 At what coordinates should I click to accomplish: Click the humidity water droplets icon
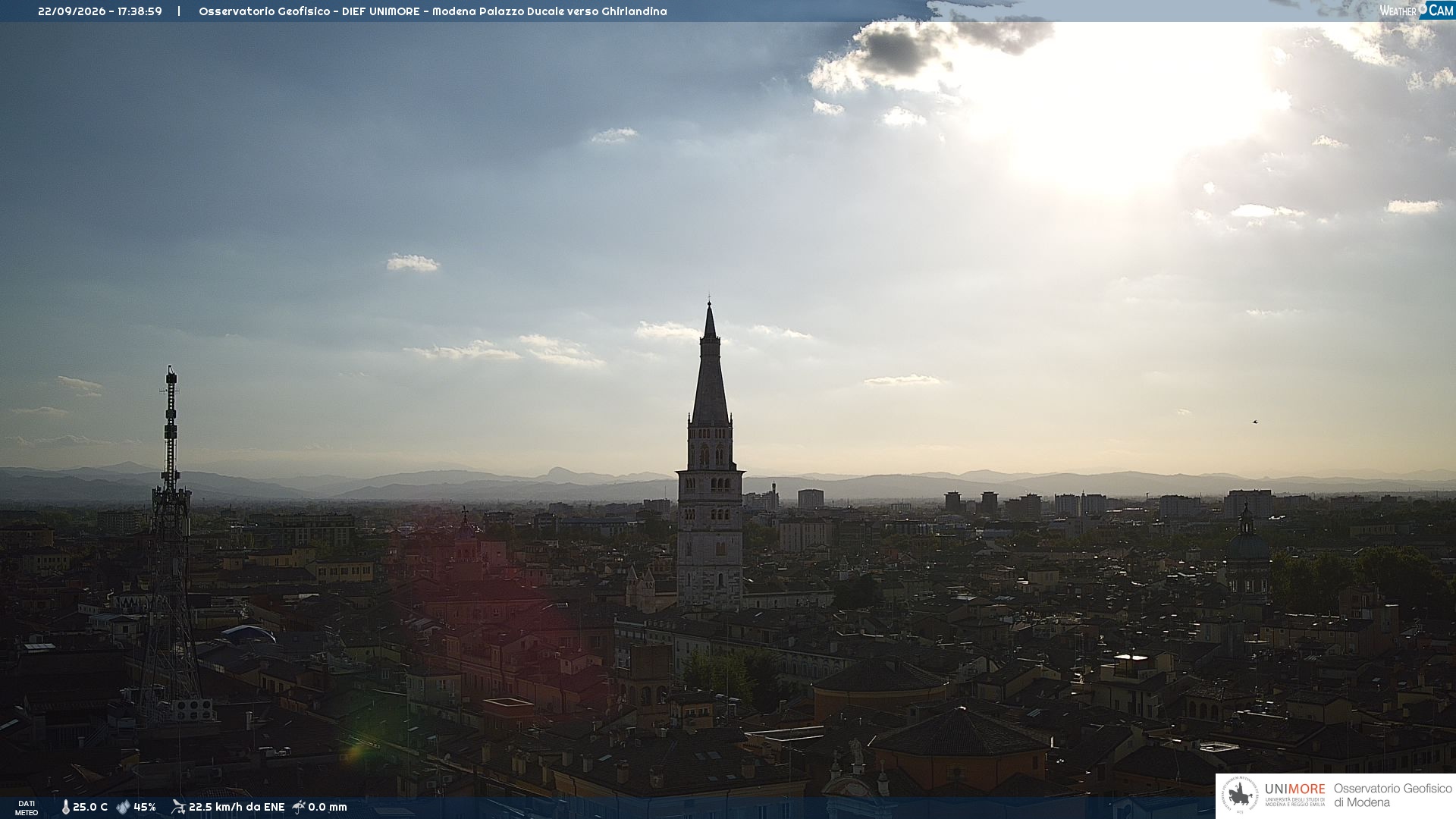(x=124, y=807)
